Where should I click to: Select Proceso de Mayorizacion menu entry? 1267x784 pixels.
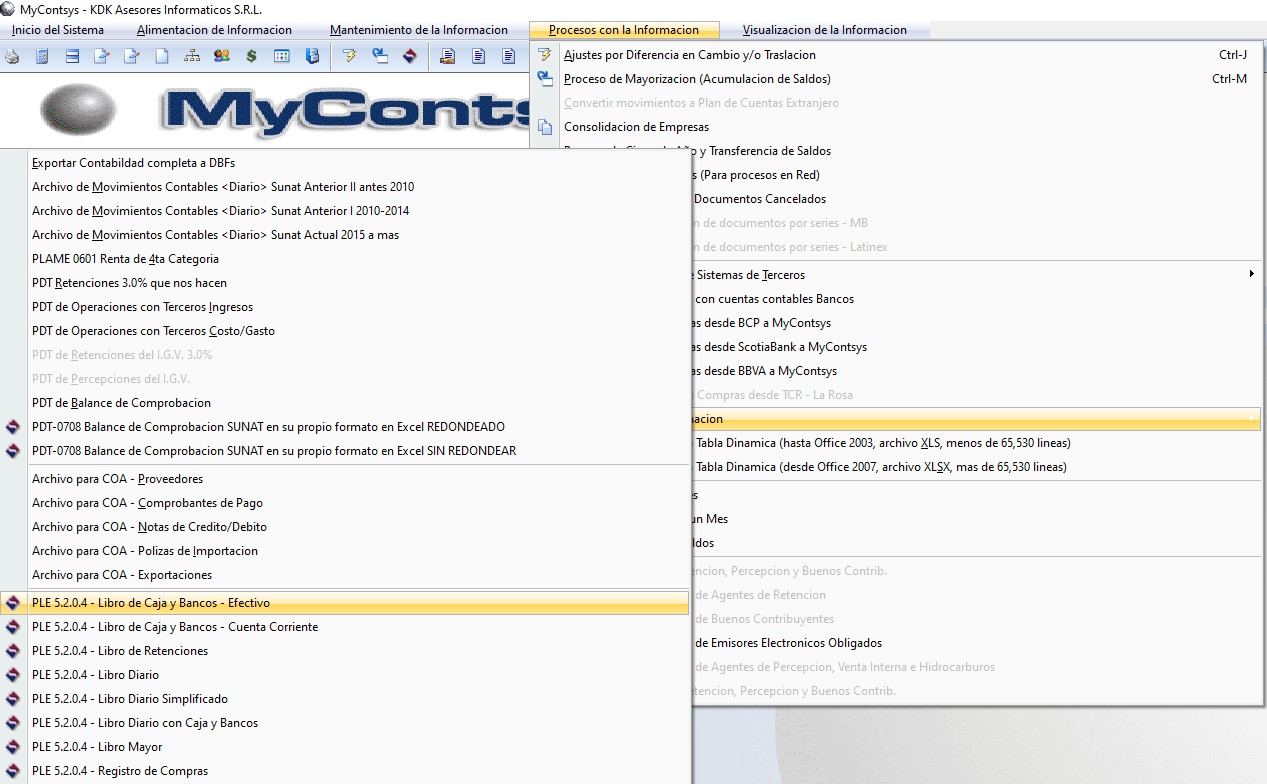[697, 79]
